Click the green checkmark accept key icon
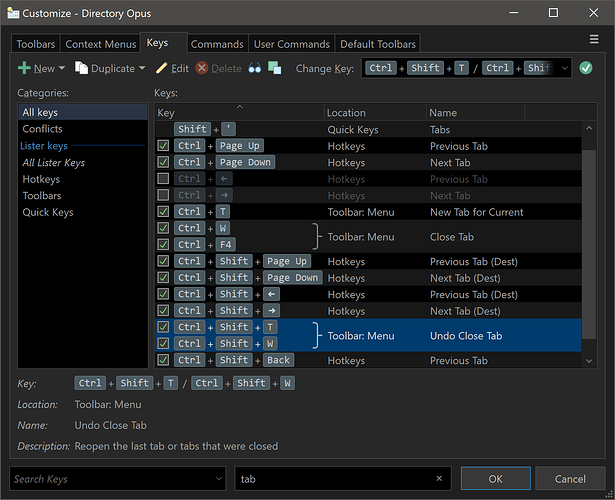615x500 pixels. [586, 68]
